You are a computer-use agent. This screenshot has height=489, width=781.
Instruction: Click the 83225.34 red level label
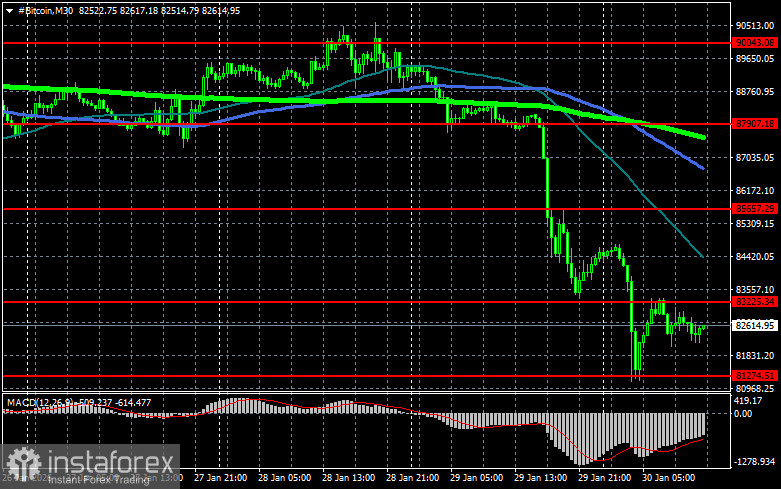755,302
